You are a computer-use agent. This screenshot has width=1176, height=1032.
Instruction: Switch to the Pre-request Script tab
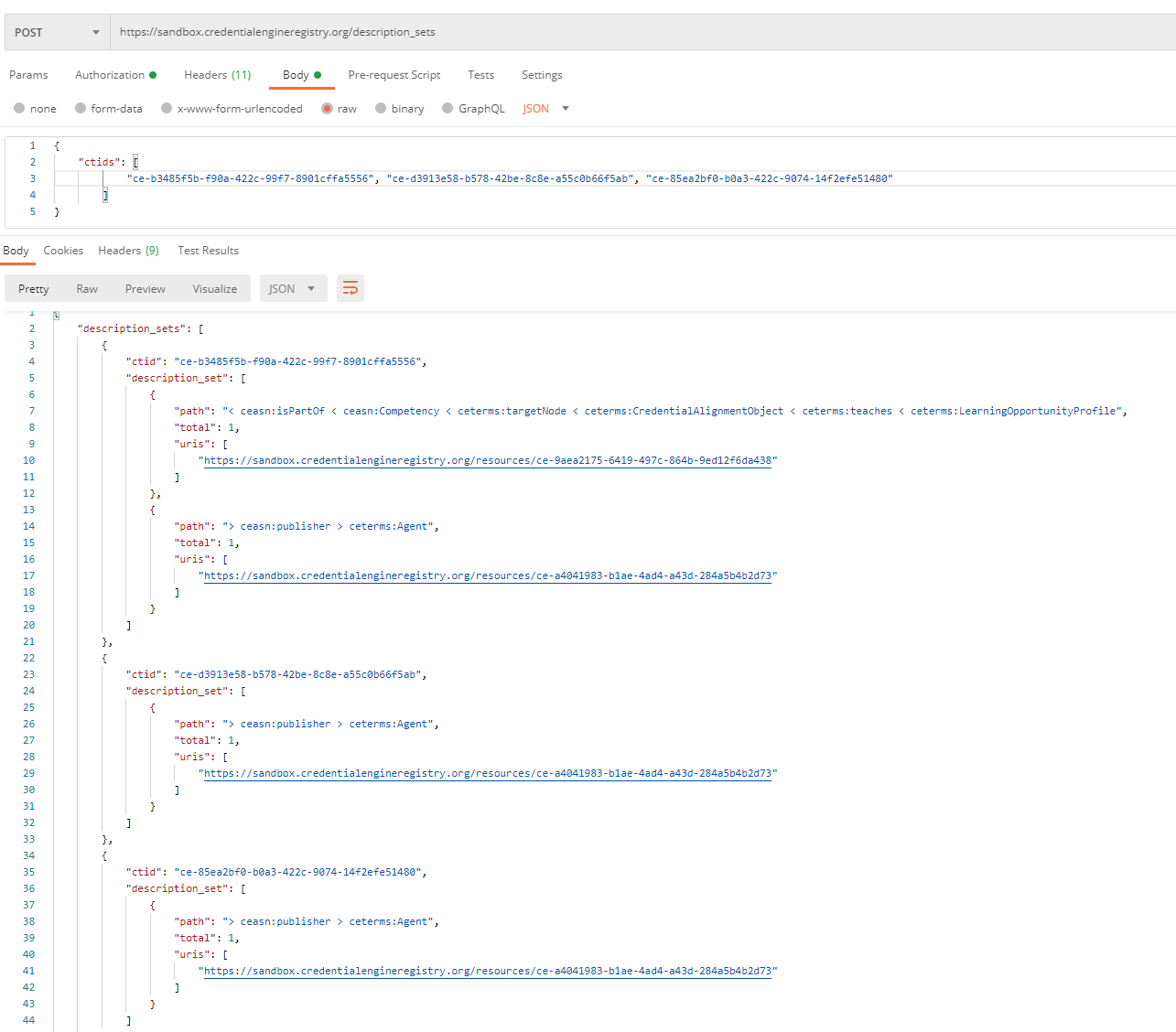click(394, 75)
